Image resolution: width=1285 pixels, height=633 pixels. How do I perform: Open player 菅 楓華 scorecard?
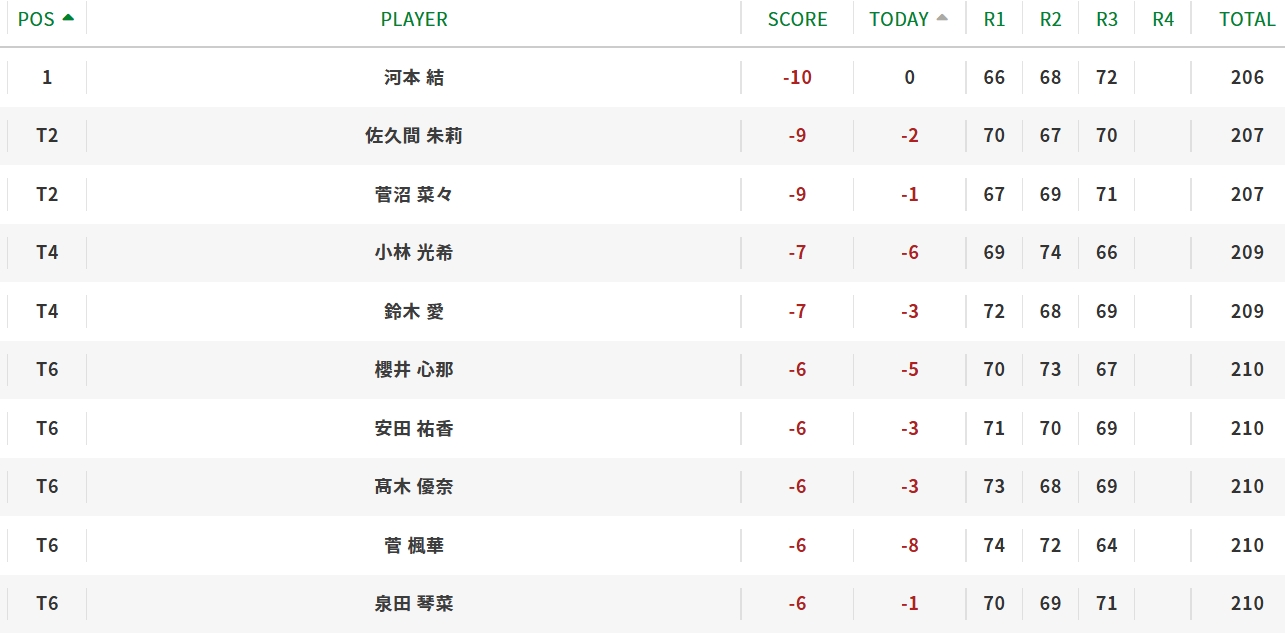[414, 545]
